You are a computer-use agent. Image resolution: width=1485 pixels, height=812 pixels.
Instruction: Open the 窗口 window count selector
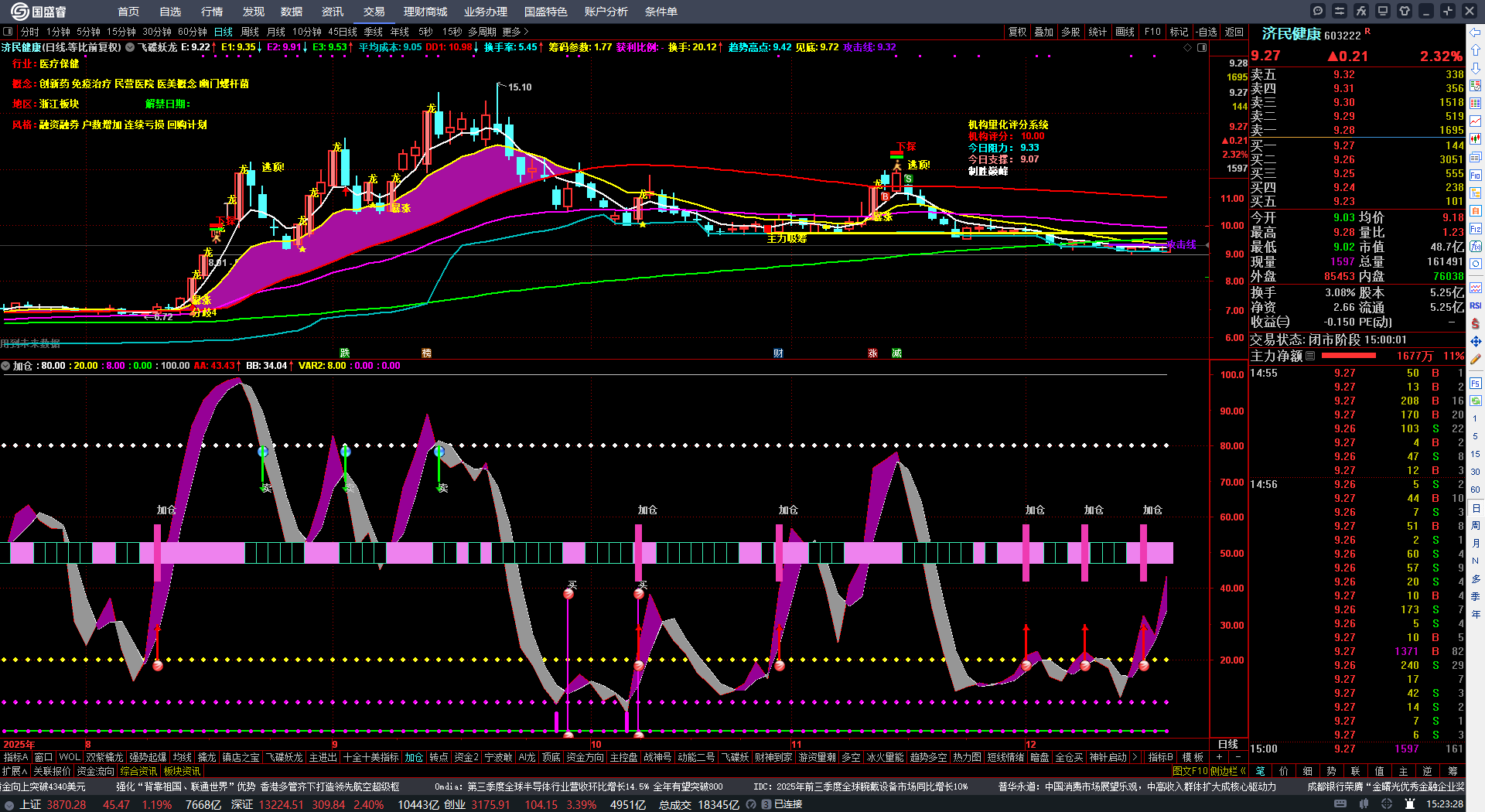[43, 757]
